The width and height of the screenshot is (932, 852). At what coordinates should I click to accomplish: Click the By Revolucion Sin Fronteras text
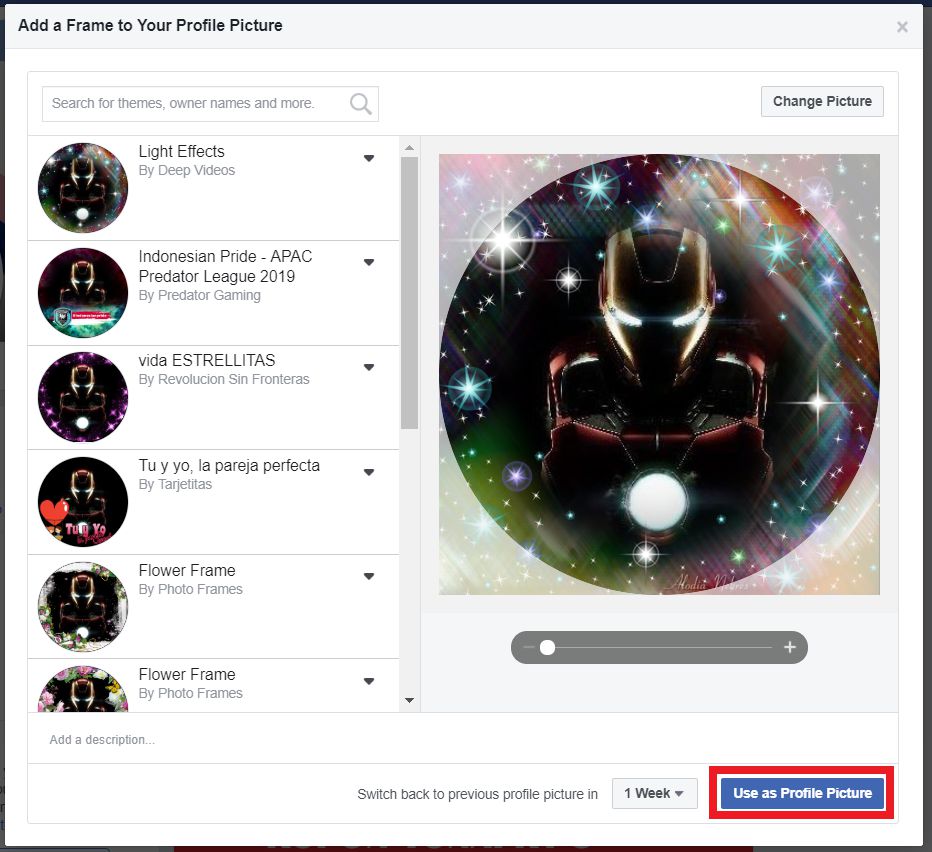[x=223, y=379]
